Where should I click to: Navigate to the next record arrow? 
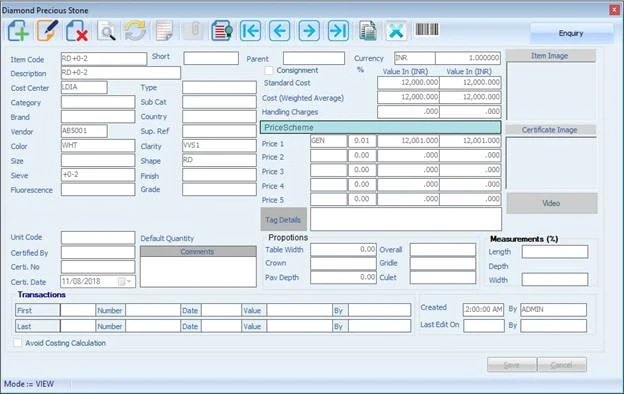[x=309, y=31]
